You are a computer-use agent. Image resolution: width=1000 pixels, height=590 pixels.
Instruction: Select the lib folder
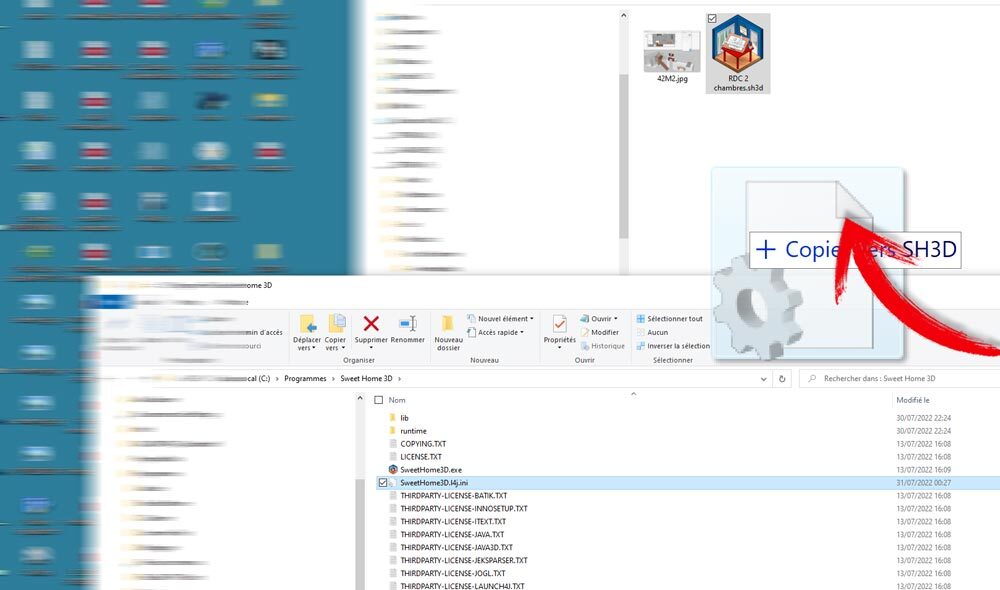[x=404, y=418]
